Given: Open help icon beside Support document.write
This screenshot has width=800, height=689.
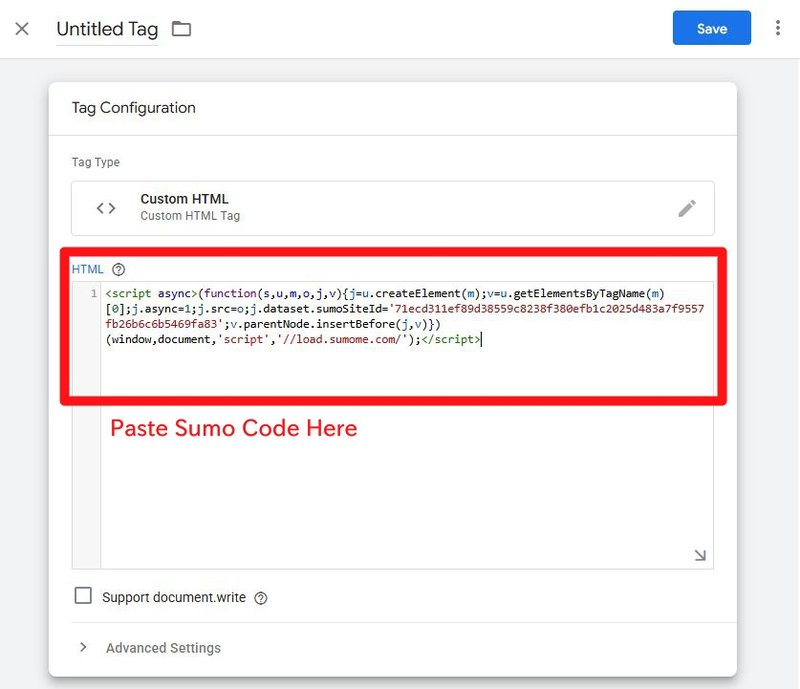Looking at the screenshot, I should [261, 598].
